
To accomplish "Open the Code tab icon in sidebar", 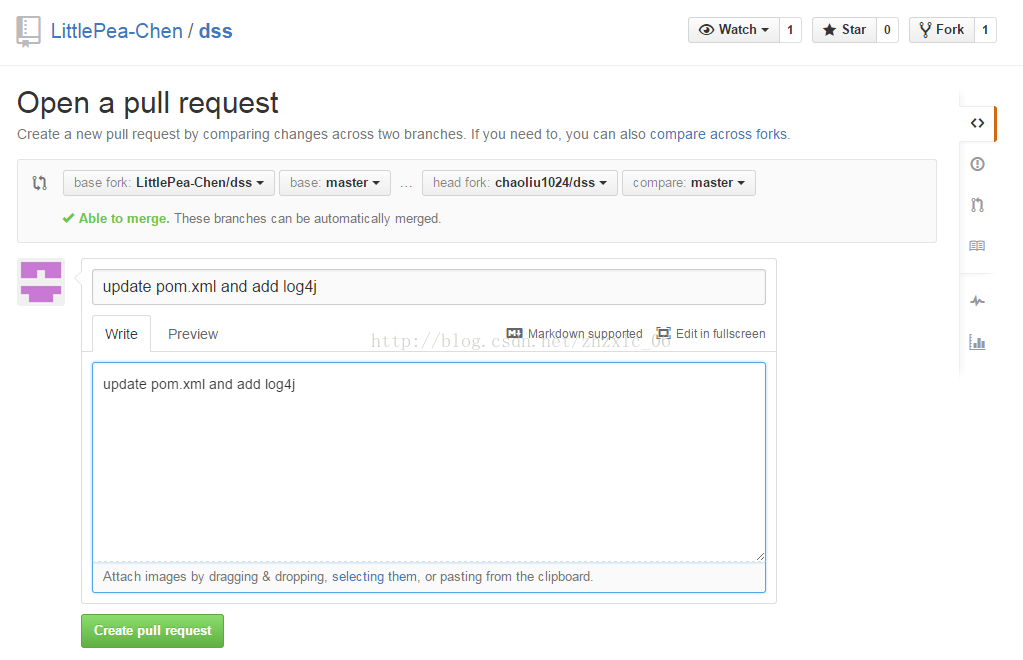I will point(977,123).
